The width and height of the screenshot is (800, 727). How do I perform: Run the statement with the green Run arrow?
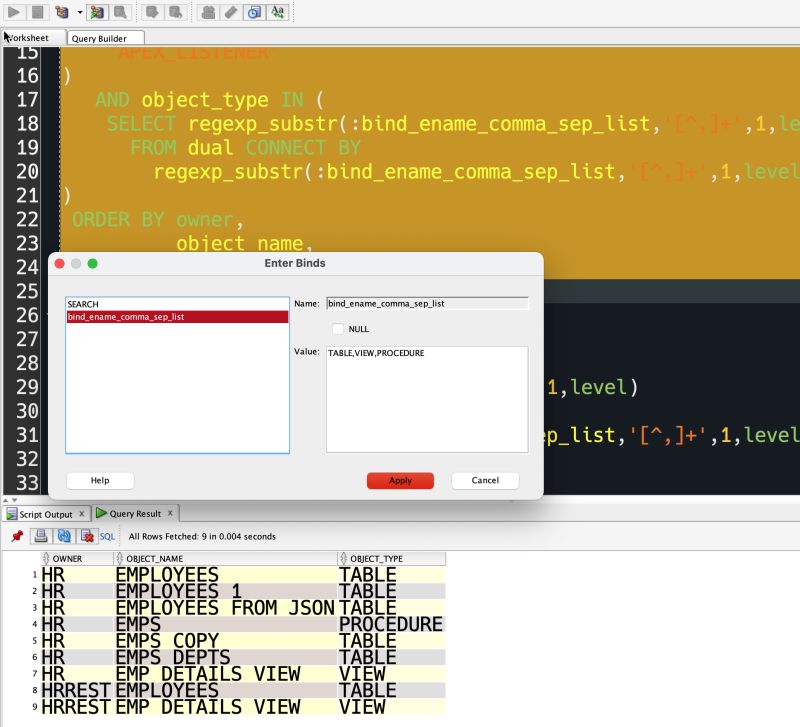click(15, 13)
